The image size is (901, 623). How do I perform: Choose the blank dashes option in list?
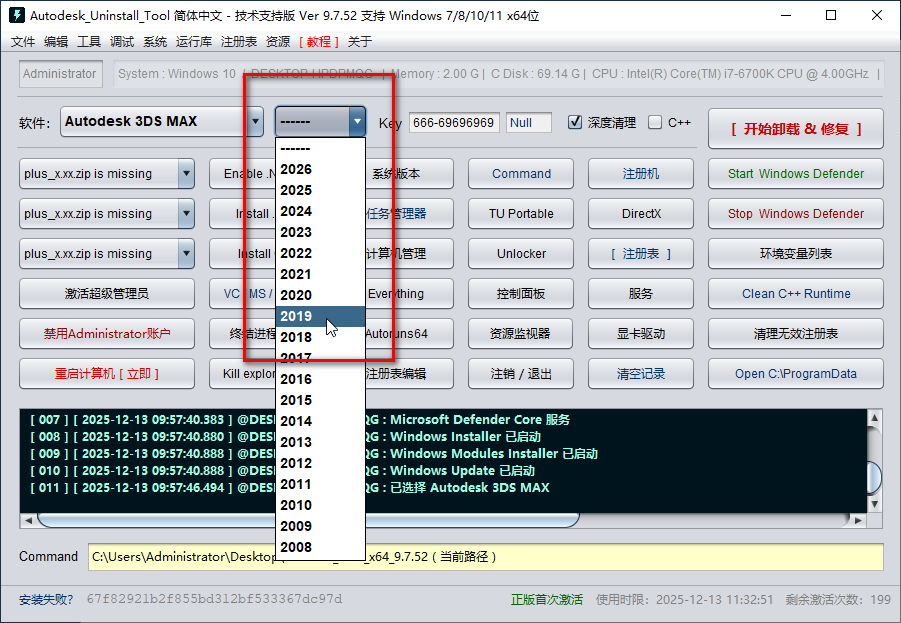pyautogui.click(x=320, y=148)
